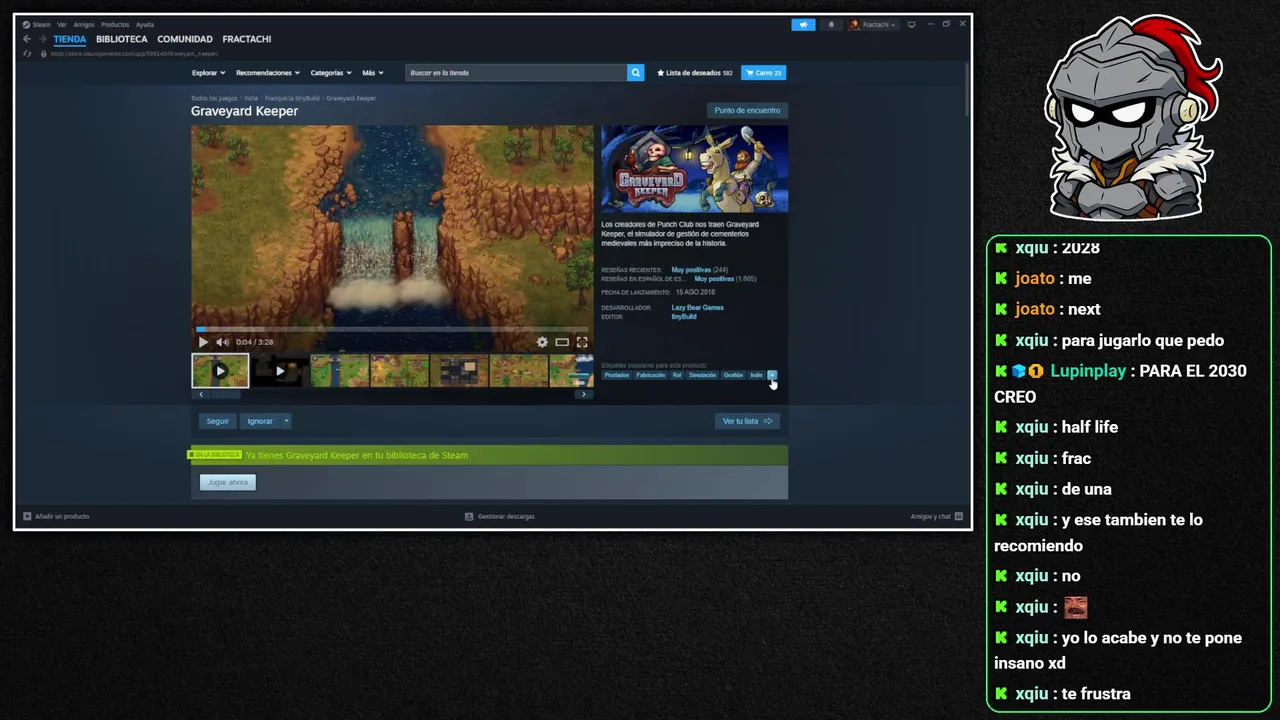Open the Ver menu
1280x720 pixels.
[x=62, y=24]
